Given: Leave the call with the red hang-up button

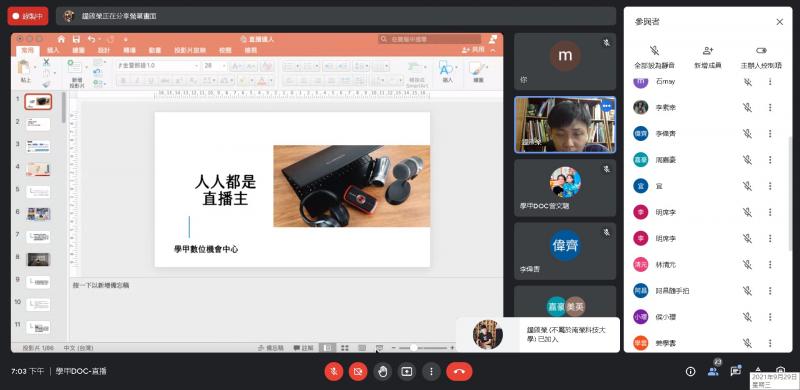Looking at the screenshot, I should pos(459,372).
